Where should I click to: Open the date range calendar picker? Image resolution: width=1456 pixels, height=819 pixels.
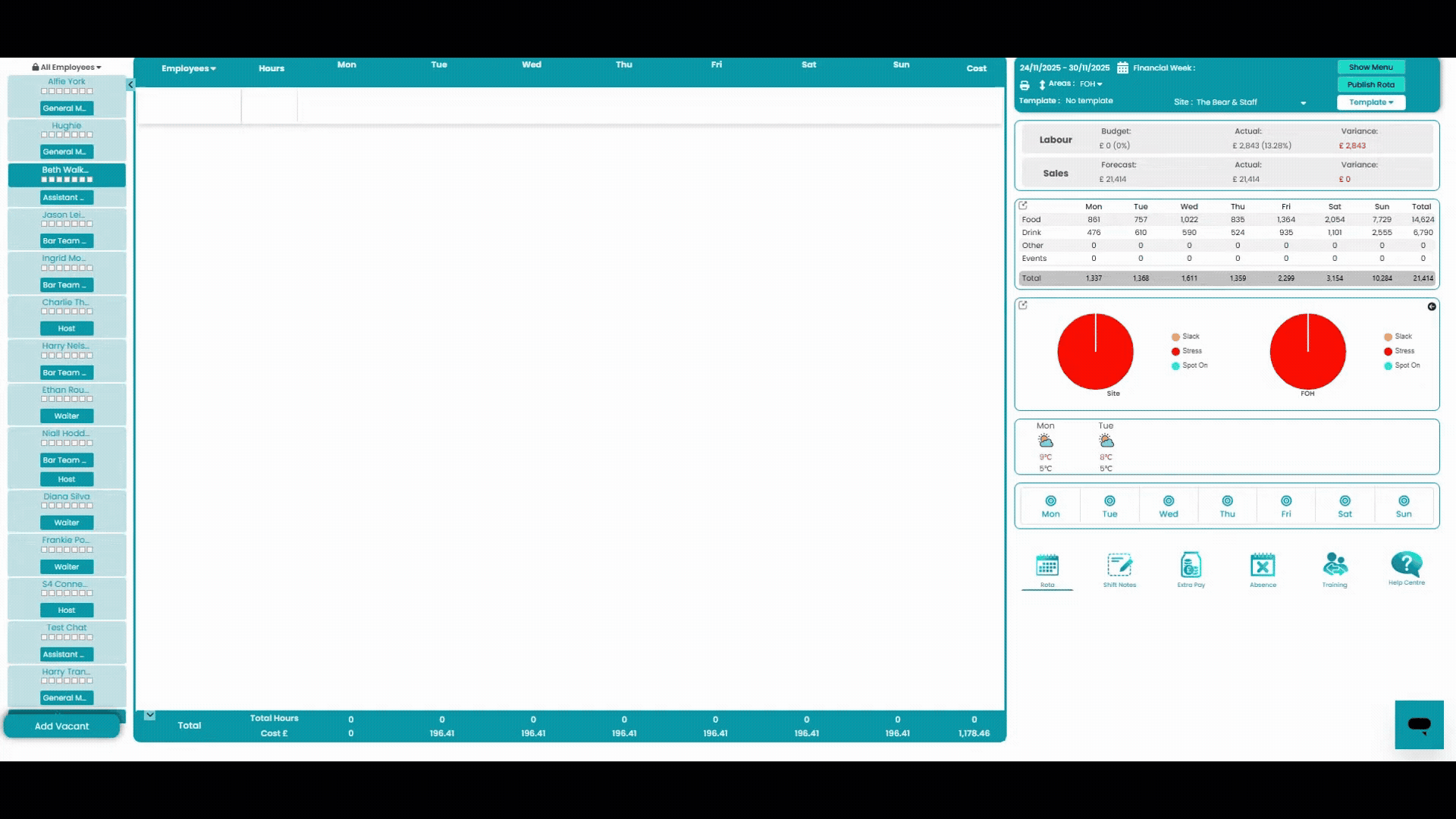coord(1122,67)
